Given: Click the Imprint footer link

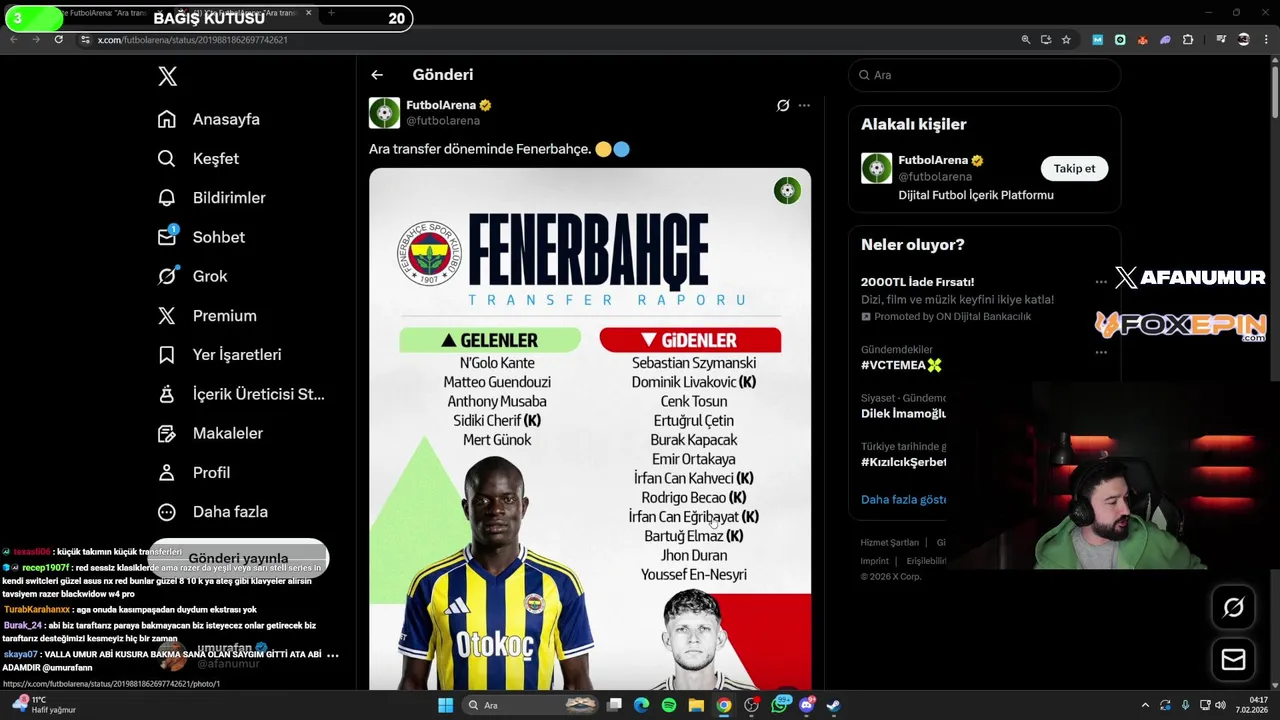Looking at the screenshot, I should tap(875, 561).
